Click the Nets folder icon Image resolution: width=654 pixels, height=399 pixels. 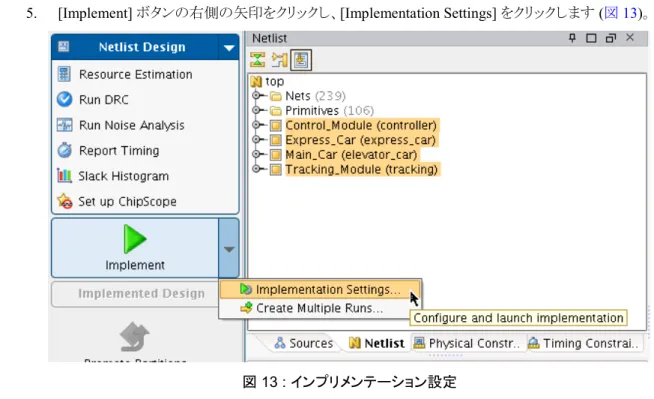pyautogui.click(x=275, y=96)
